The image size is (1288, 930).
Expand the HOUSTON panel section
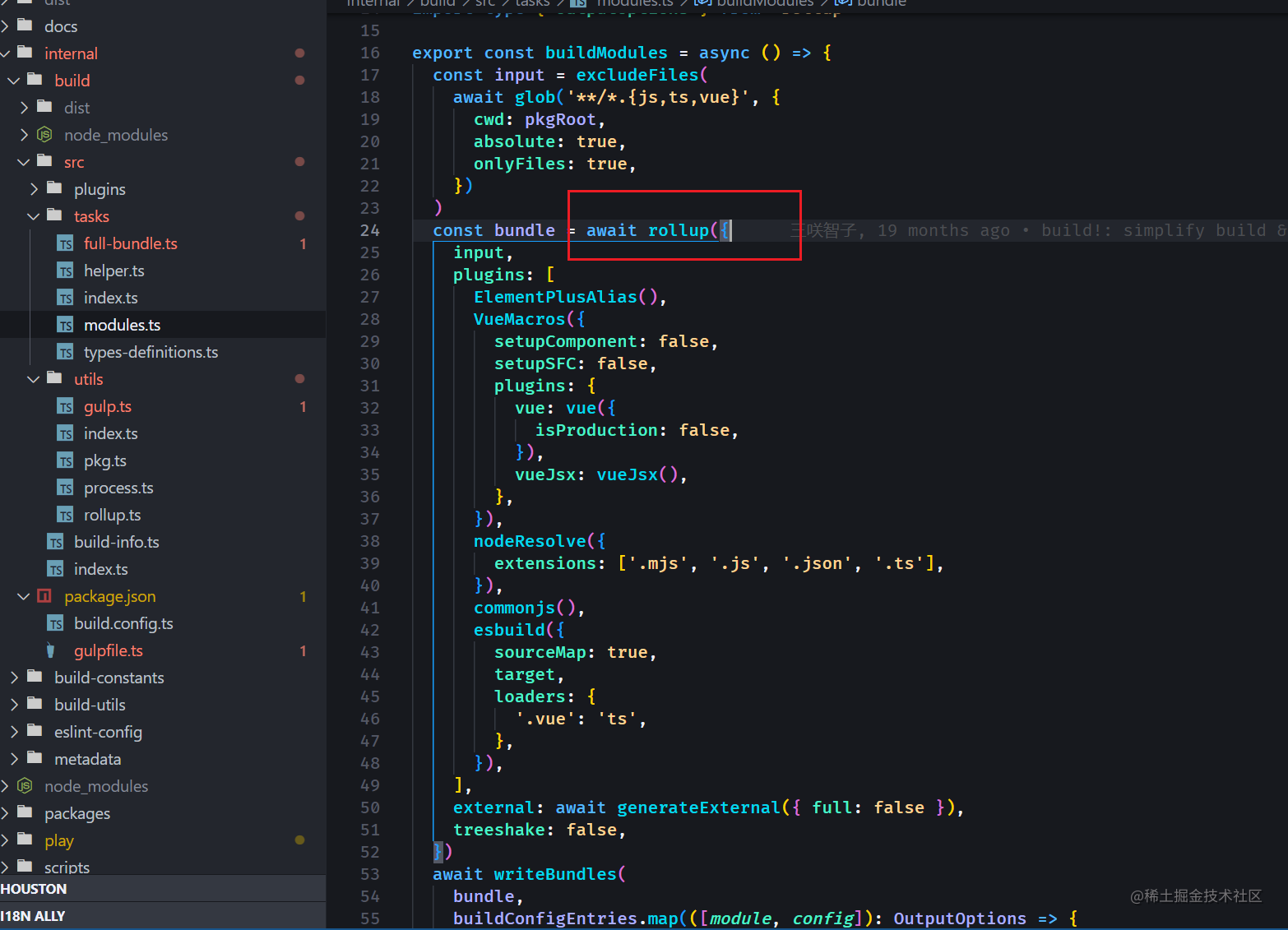(163, 889)
